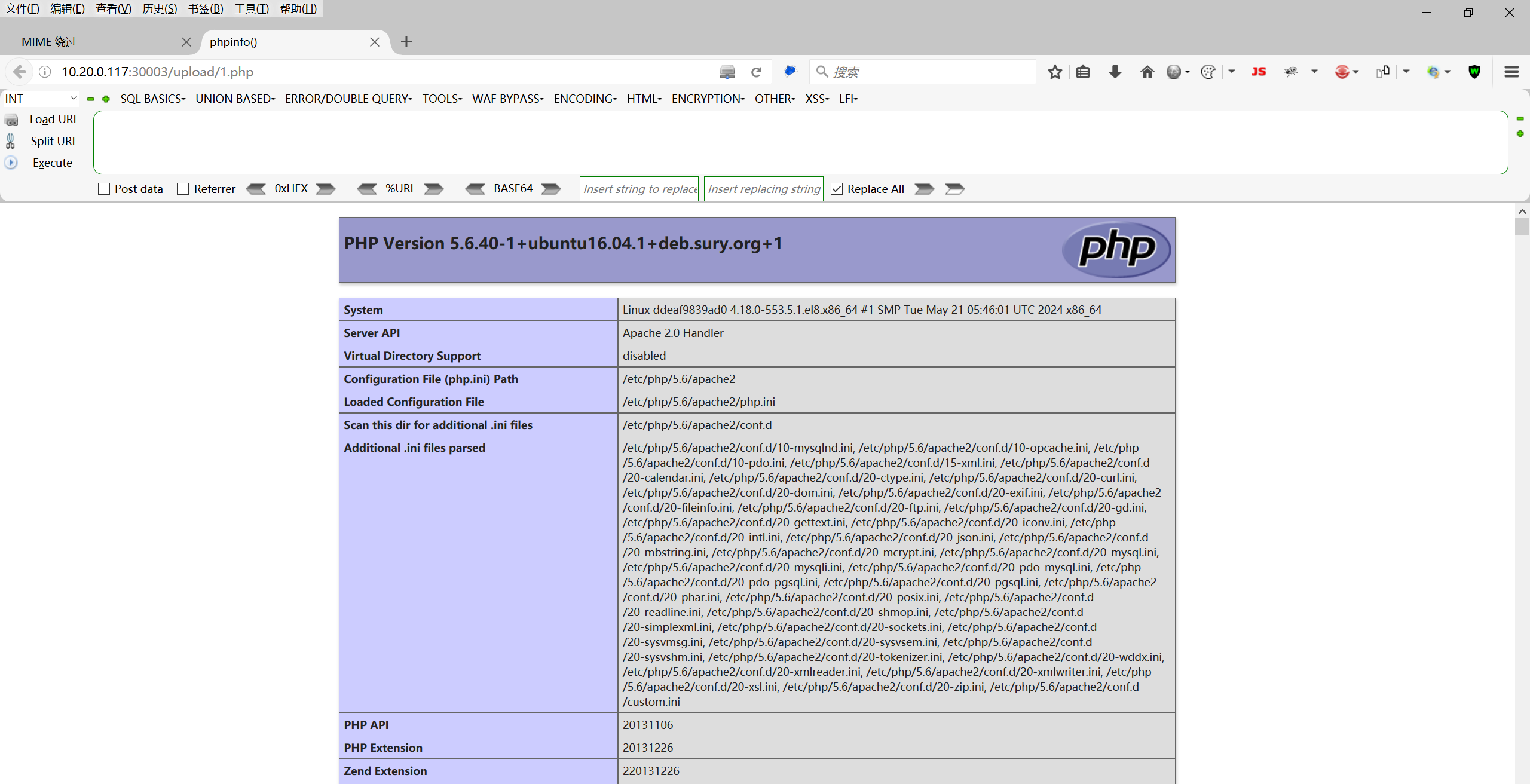This screenshot has width=1530, height=784.
Task: Expand the WAF BYPASS dropdown menu
Action: click(x=507, y=99)
